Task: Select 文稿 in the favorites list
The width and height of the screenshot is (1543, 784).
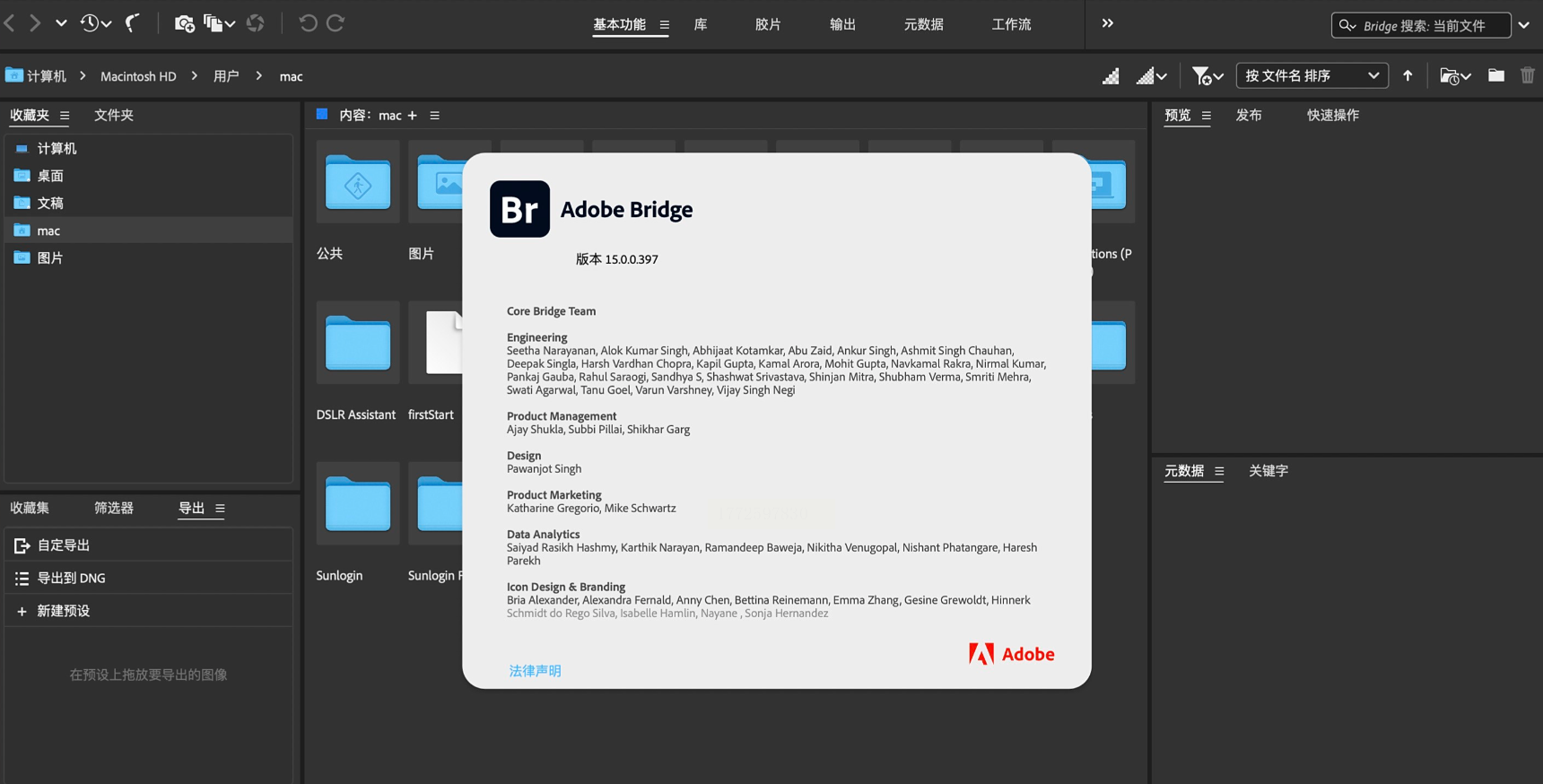Action: 149,203
